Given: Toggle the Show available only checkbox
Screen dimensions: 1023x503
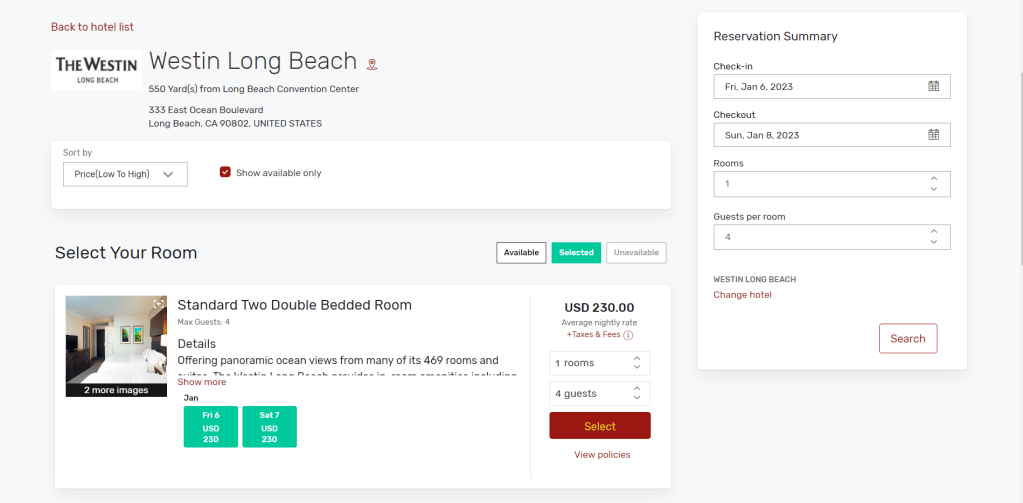Looking at the screenshot, I should pos(225,173).
